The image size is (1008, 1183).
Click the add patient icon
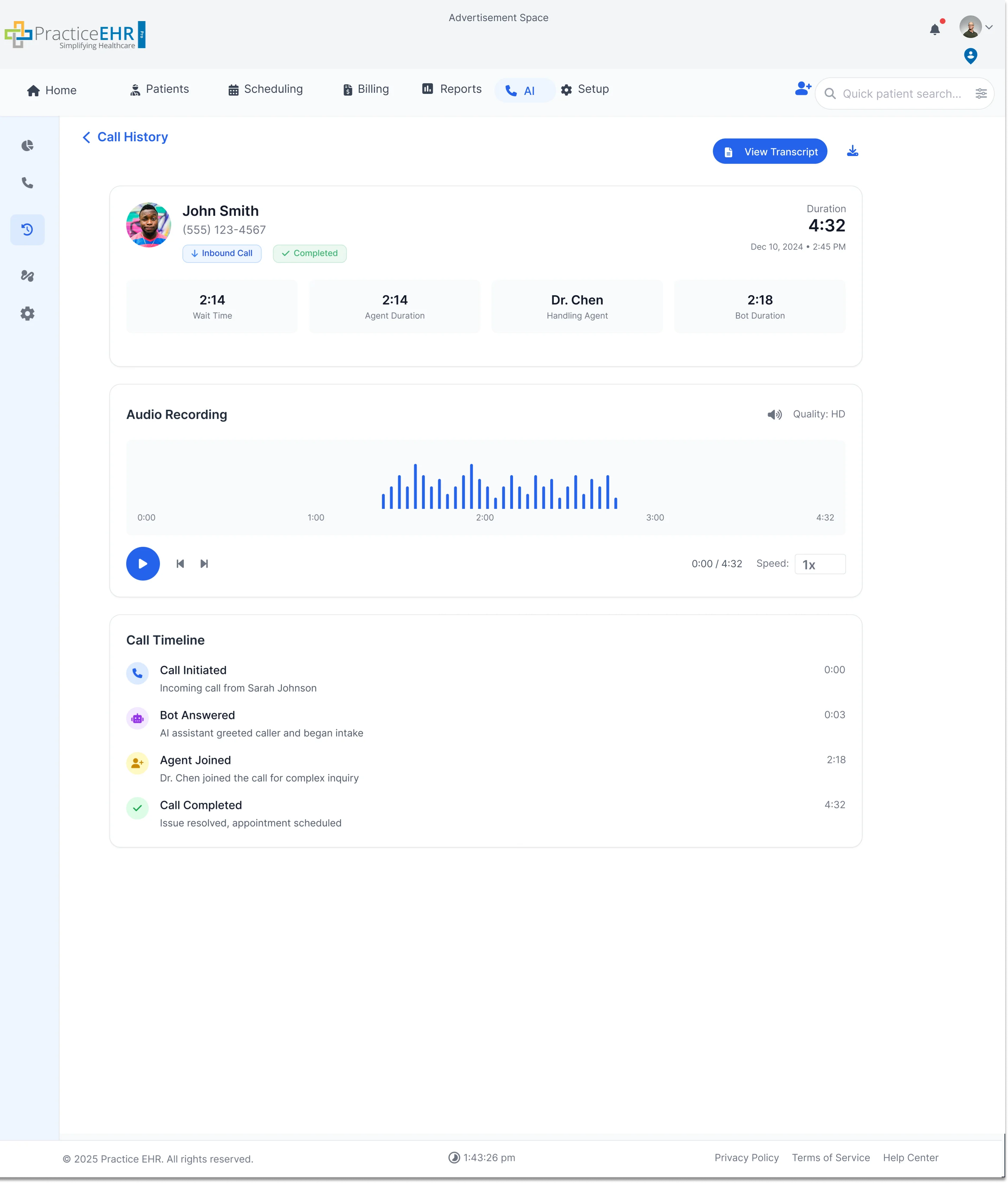tap(802, 89)
